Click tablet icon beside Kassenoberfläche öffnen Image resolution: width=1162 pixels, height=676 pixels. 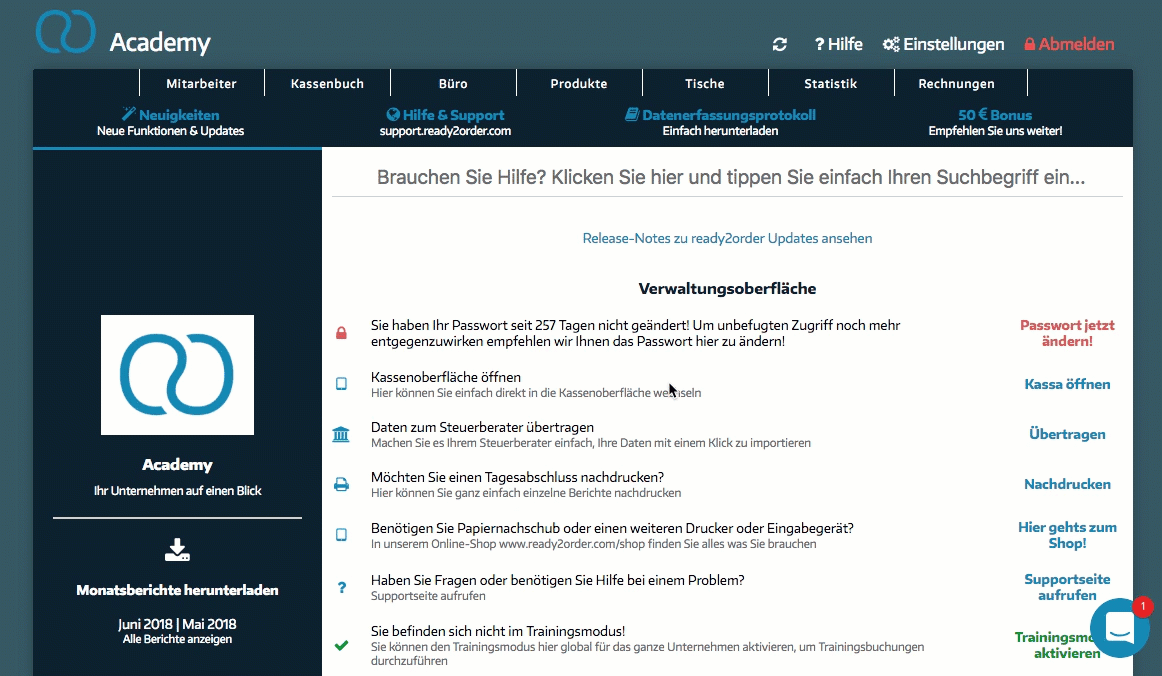[341, 384]
